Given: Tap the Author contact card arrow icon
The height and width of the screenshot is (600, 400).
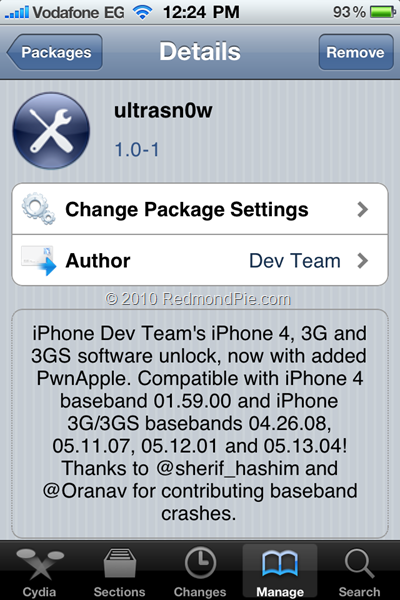Looking at the screenshot, I should tap(39, 260).
